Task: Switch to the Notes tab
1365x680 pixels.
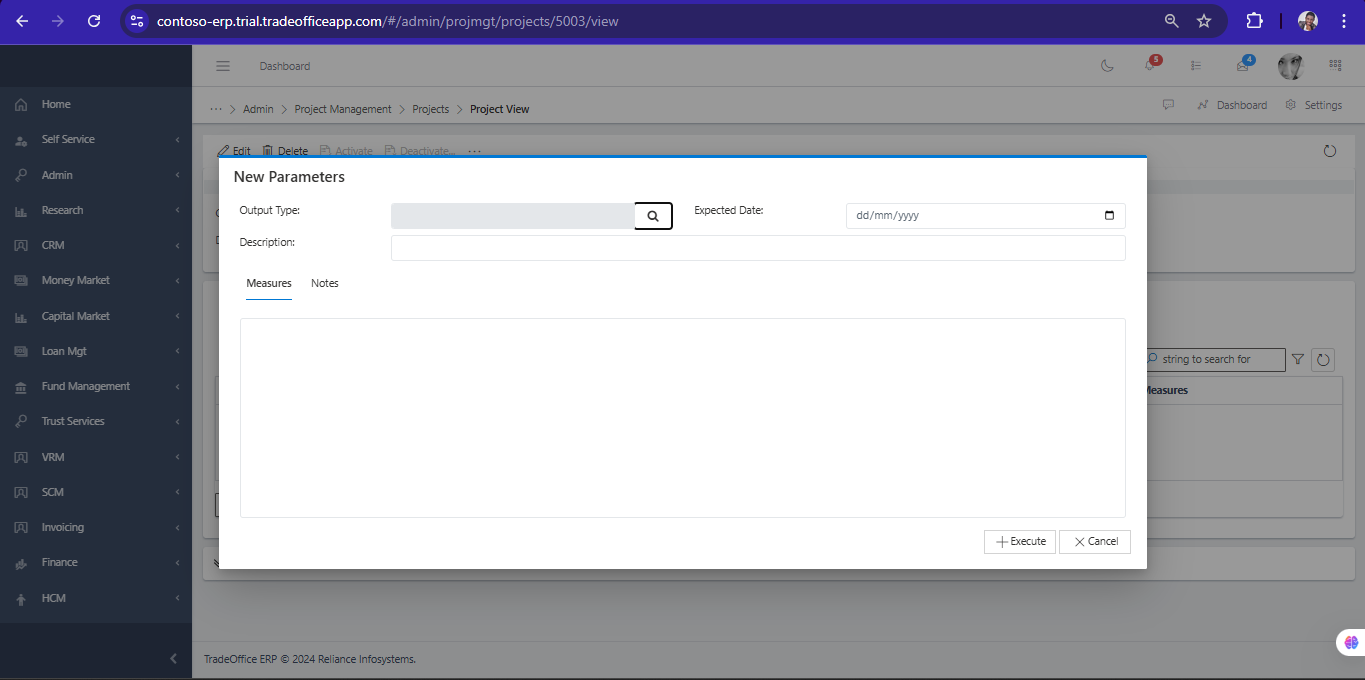Action: click(x=325, y=284)
